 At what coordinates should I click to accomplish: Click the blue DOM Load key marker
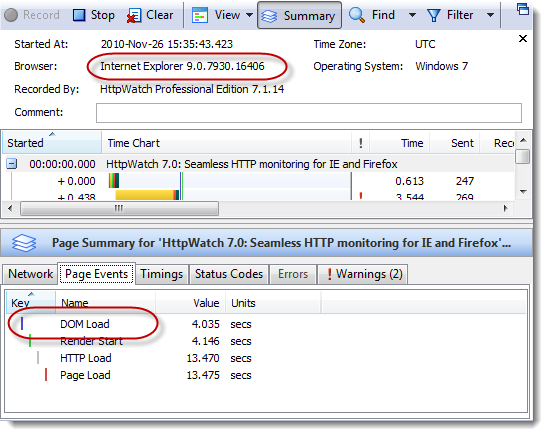(22, 323)
